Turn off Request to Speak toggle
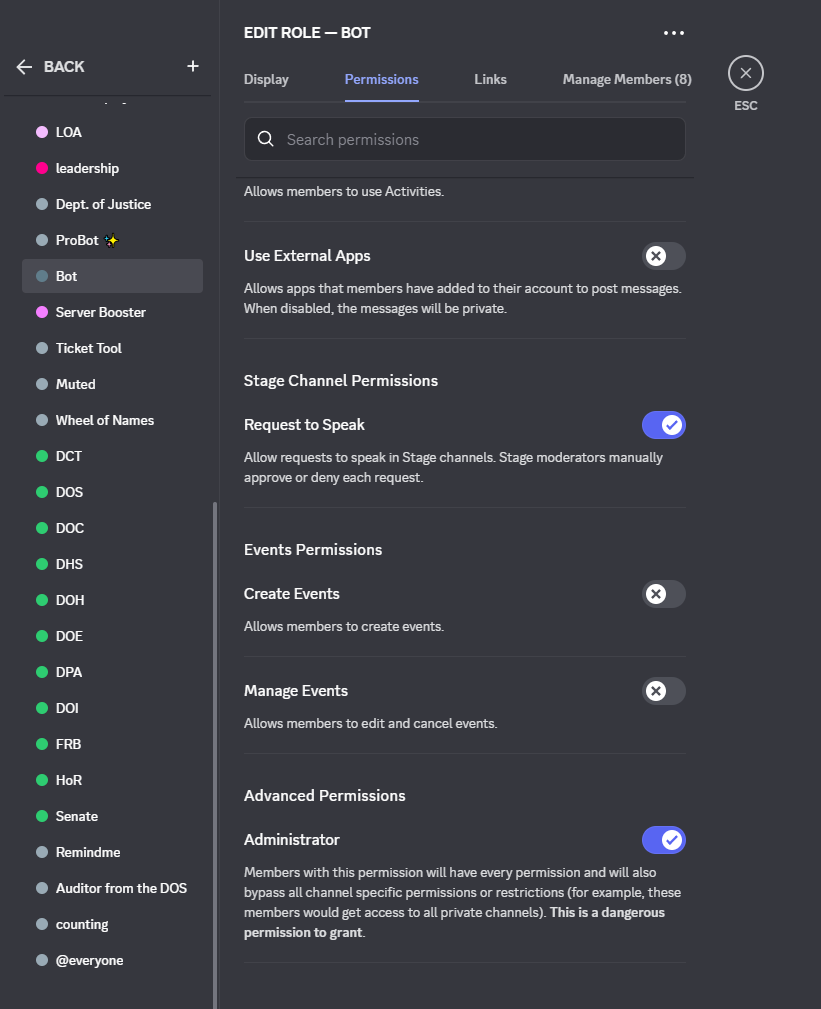821x1009 pixels. (x=664, y=425)
